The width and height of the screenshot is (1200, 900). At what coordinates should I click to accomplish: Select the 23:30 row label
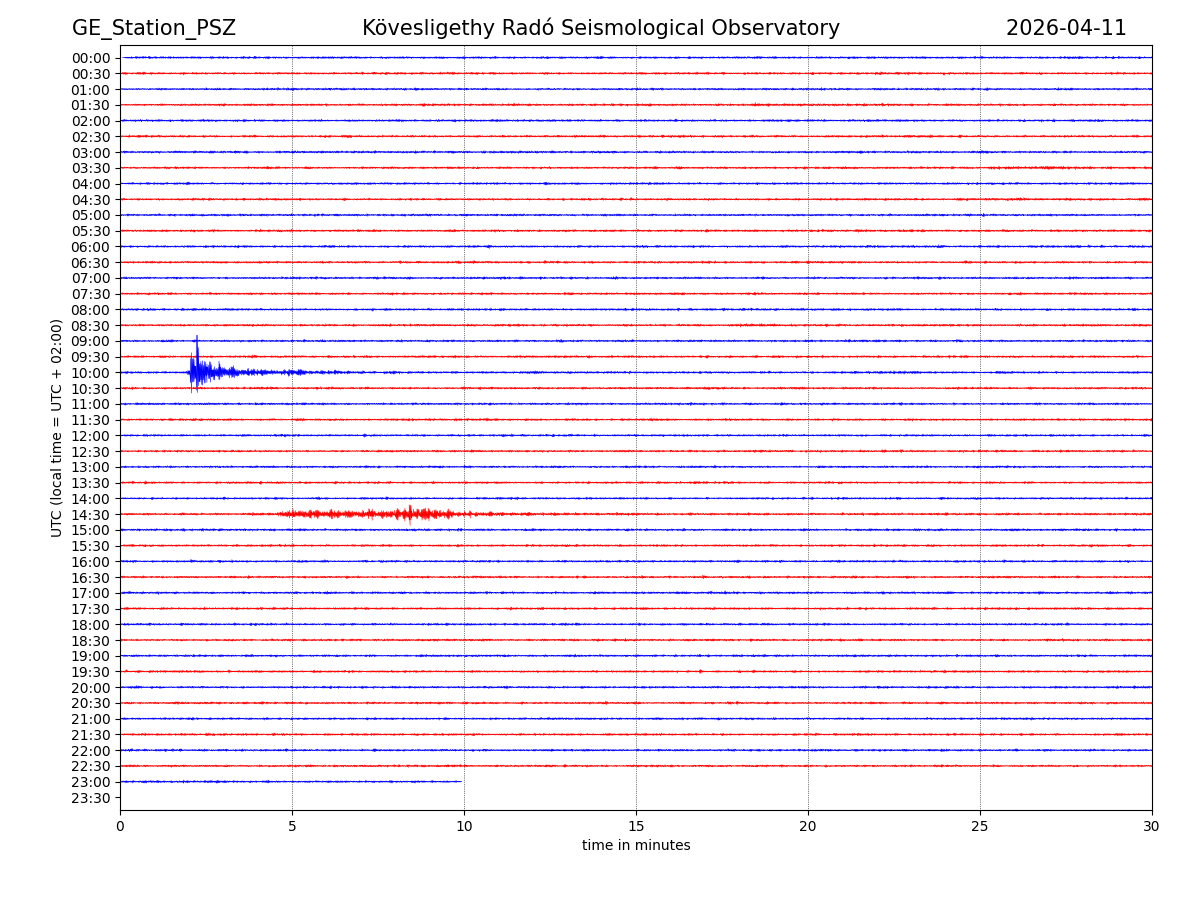tap(91, 798)
